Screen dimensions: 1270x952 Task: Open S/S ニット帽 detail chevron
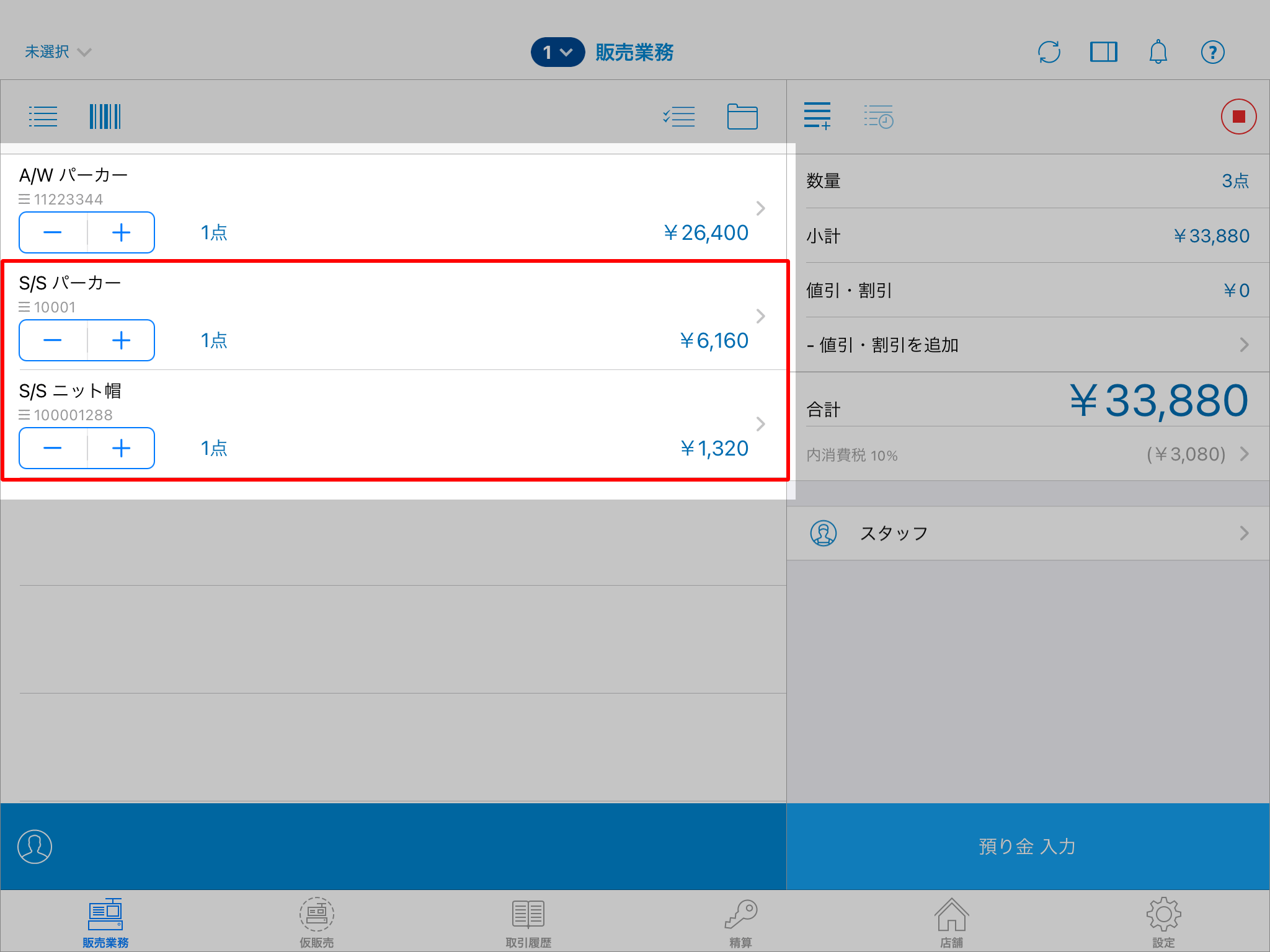(x=761, y=424)
